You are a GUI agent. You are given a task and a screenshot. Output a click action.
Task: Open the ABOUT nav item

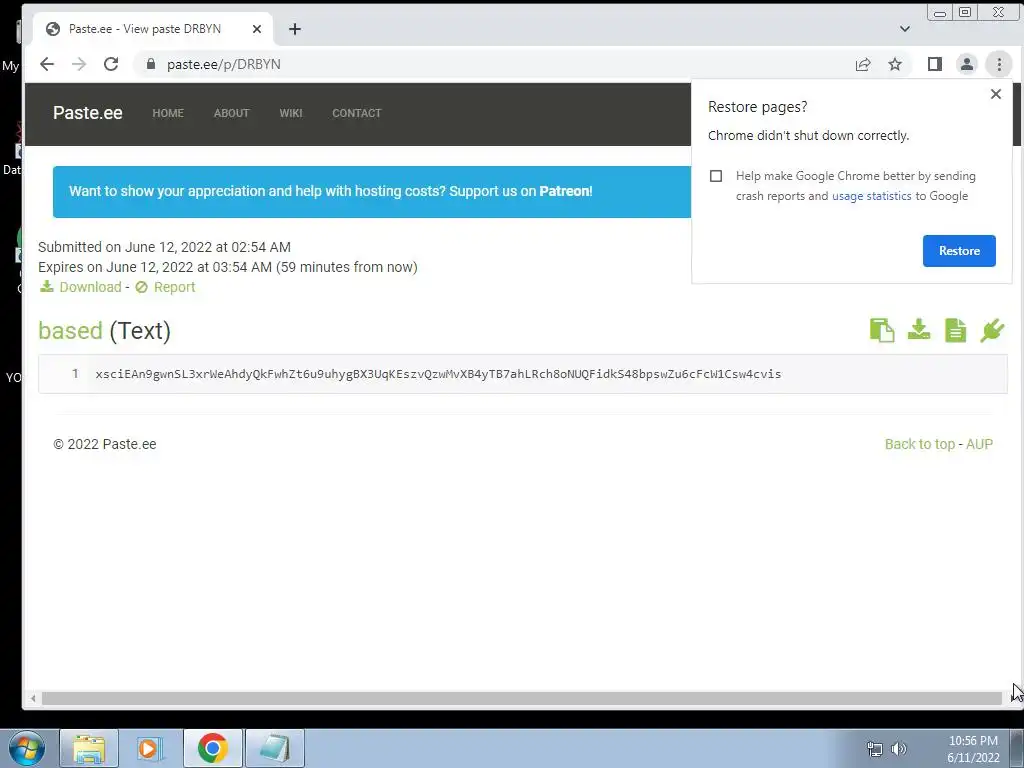(x=231, y=113)
